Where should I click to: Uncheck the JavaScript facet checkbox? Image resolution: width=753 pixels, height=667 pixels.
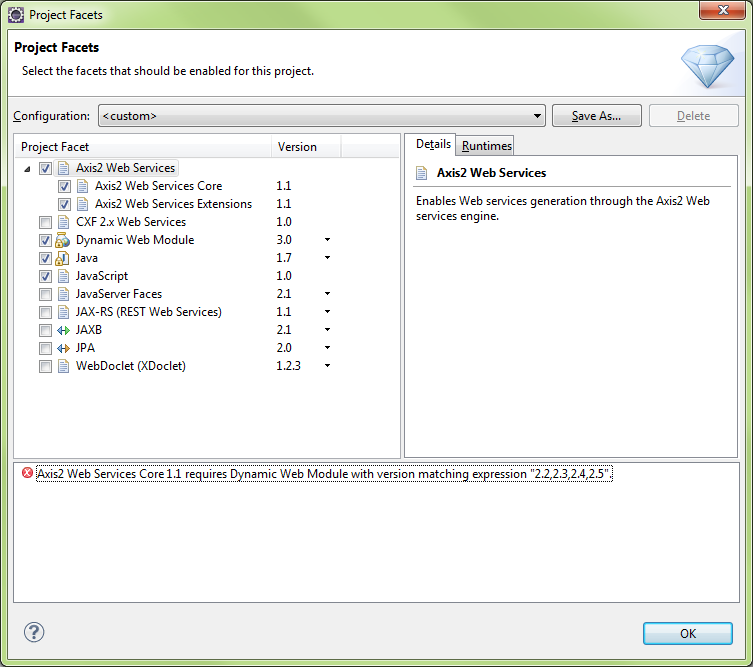coord(45,277)
